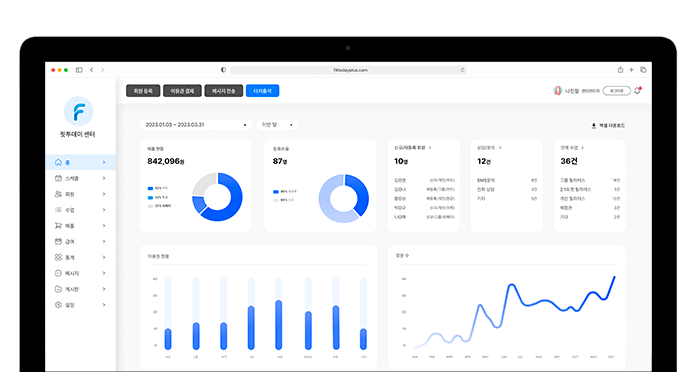Download Excel via 엑셀 다운로드 link

[x=608, y=126]
